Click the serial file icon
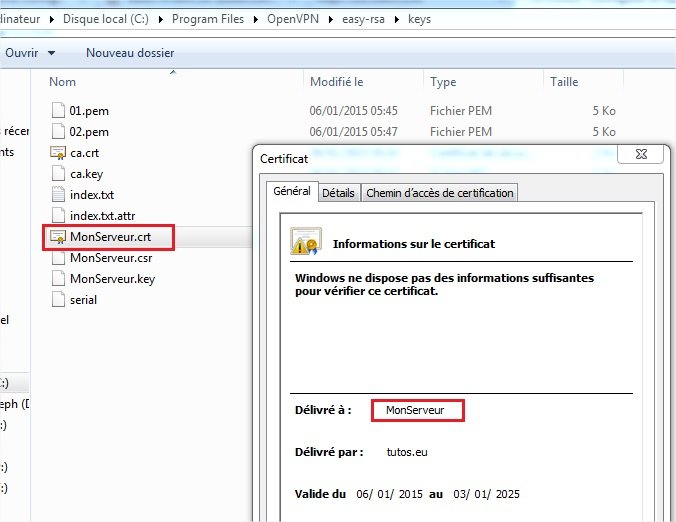Viewport: 676px width, 522px height. coord(58,300)
